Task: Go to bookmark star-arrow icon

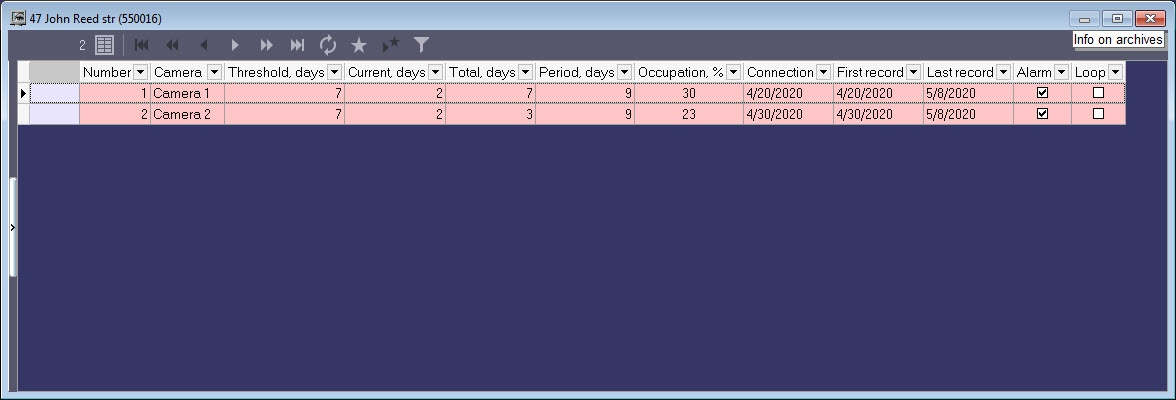Action: coord(391,45)
